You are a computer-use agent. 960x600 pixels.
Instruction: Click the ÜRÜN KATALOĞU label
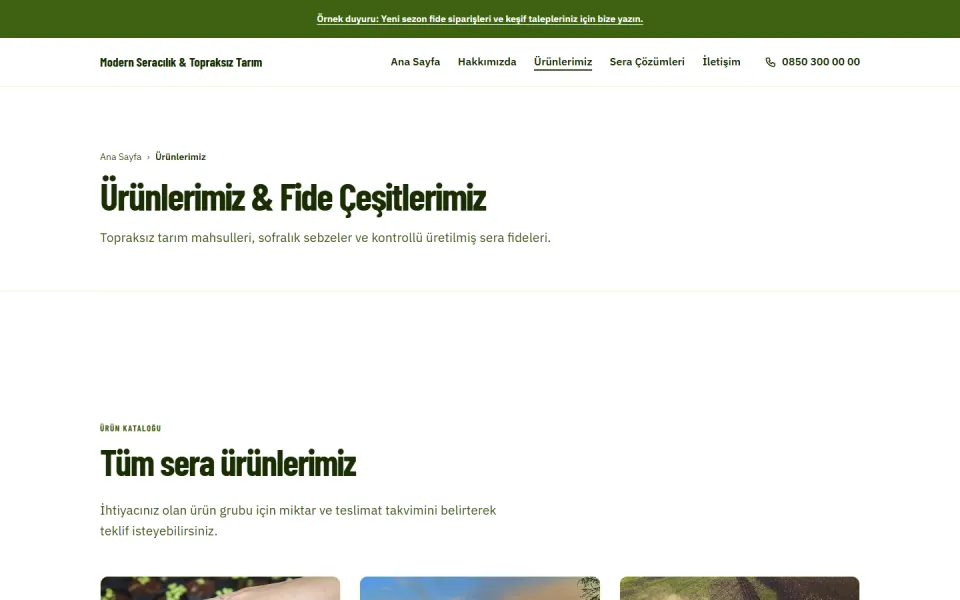130,428
